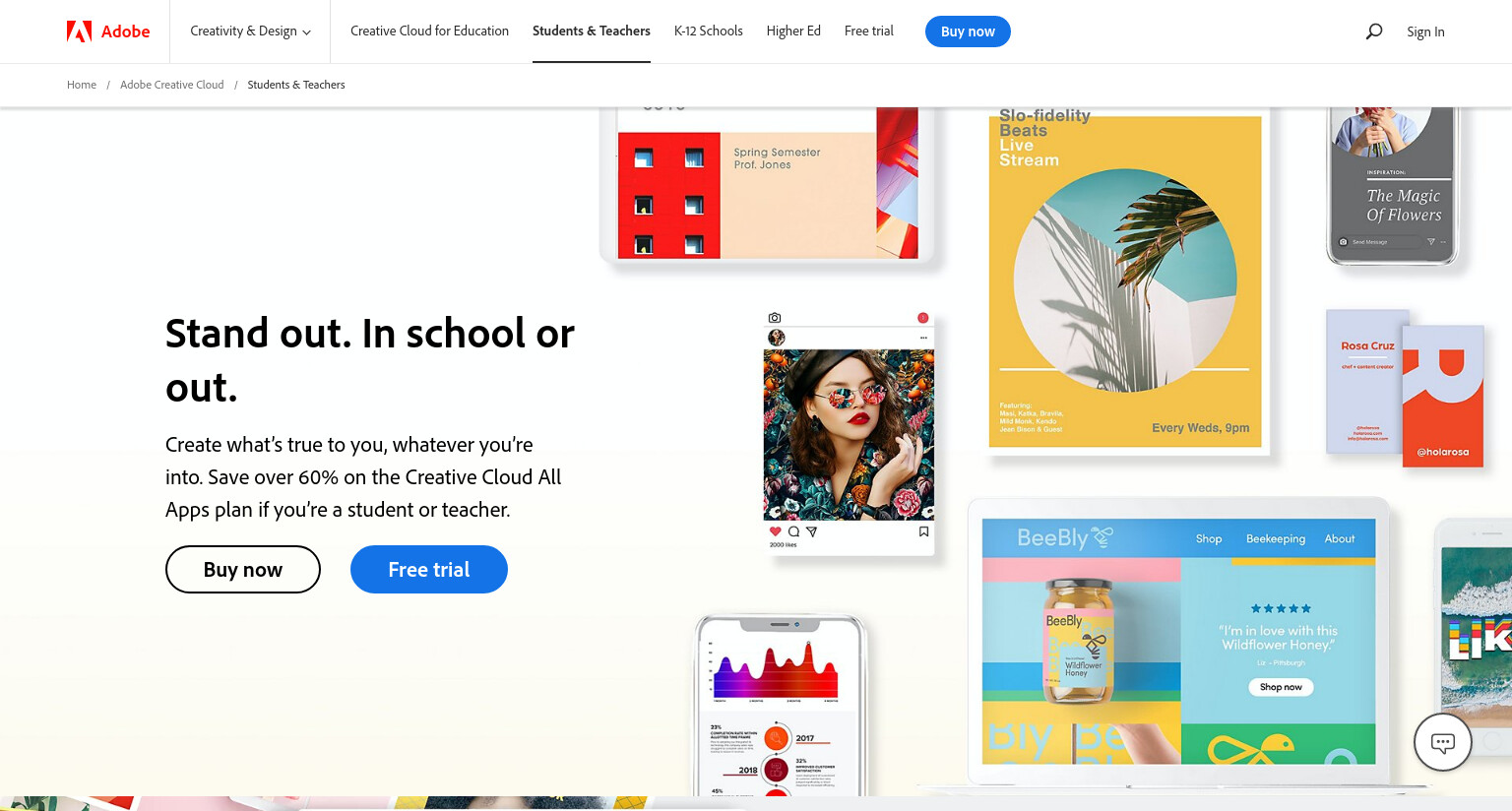Click the camera icon on Instagram mockup
This screenshot has height=811, width=1512.
(x=775, y=318)
